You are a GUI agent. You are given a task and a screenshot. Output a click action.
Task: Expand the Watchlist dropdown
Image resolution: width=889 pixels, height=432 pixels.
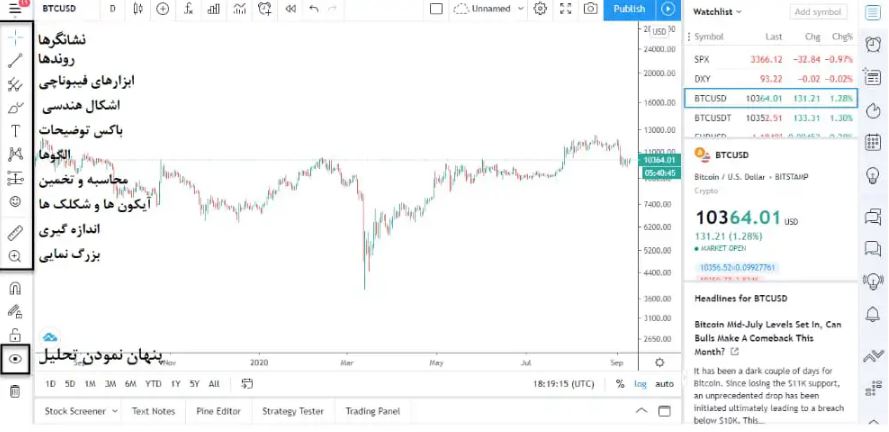[717, 11]
